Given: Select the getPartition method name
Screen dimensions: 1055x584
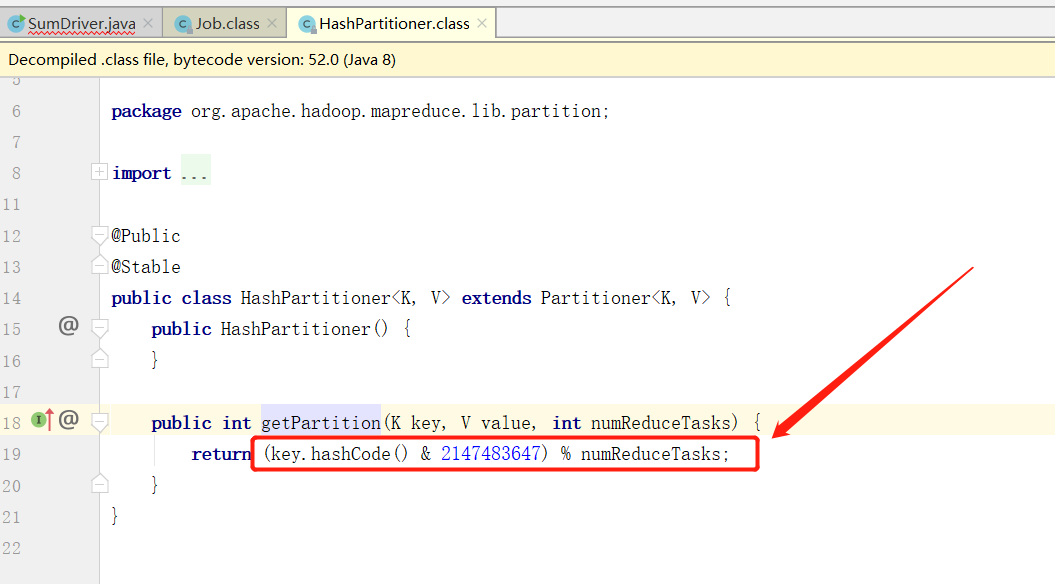Looking at the screenshot, I should tap(320, 422).
